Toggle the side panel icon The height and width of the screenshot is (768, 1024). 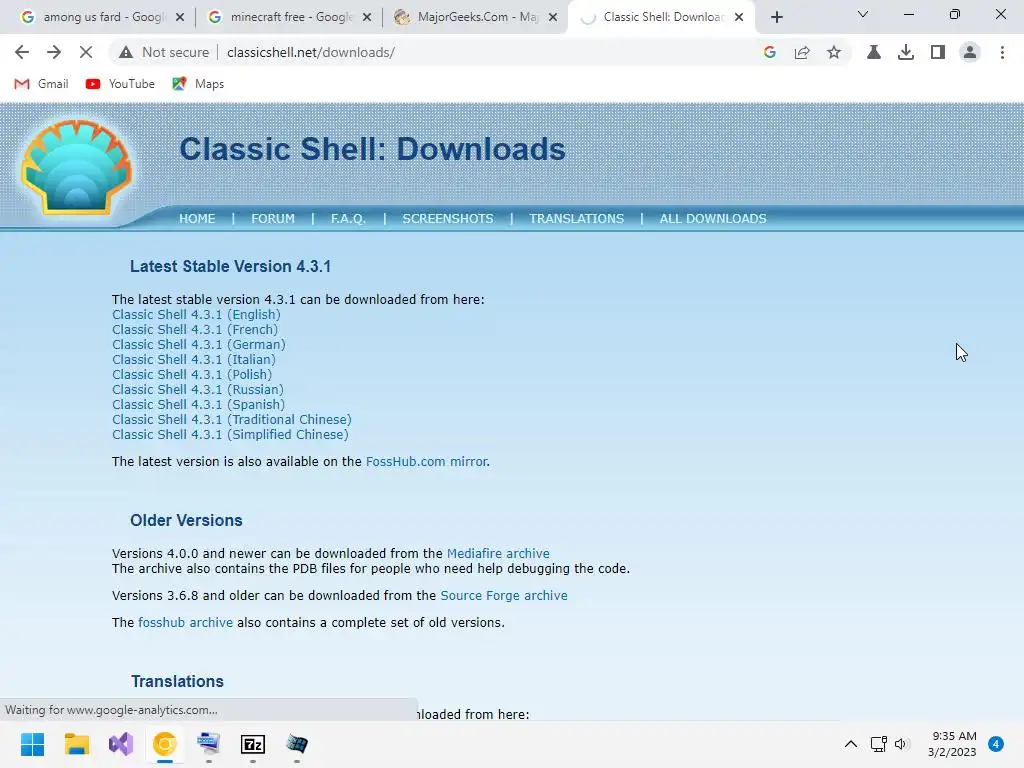[x=938, y=52]
